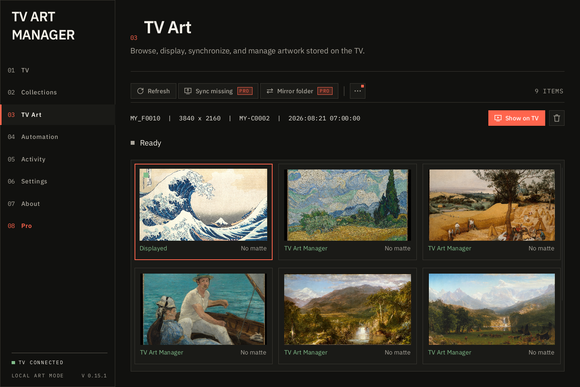This screenshot has width=580, height=387.
Task: Click the MY_F0010 file identifier
Action: tap(145, 118)
